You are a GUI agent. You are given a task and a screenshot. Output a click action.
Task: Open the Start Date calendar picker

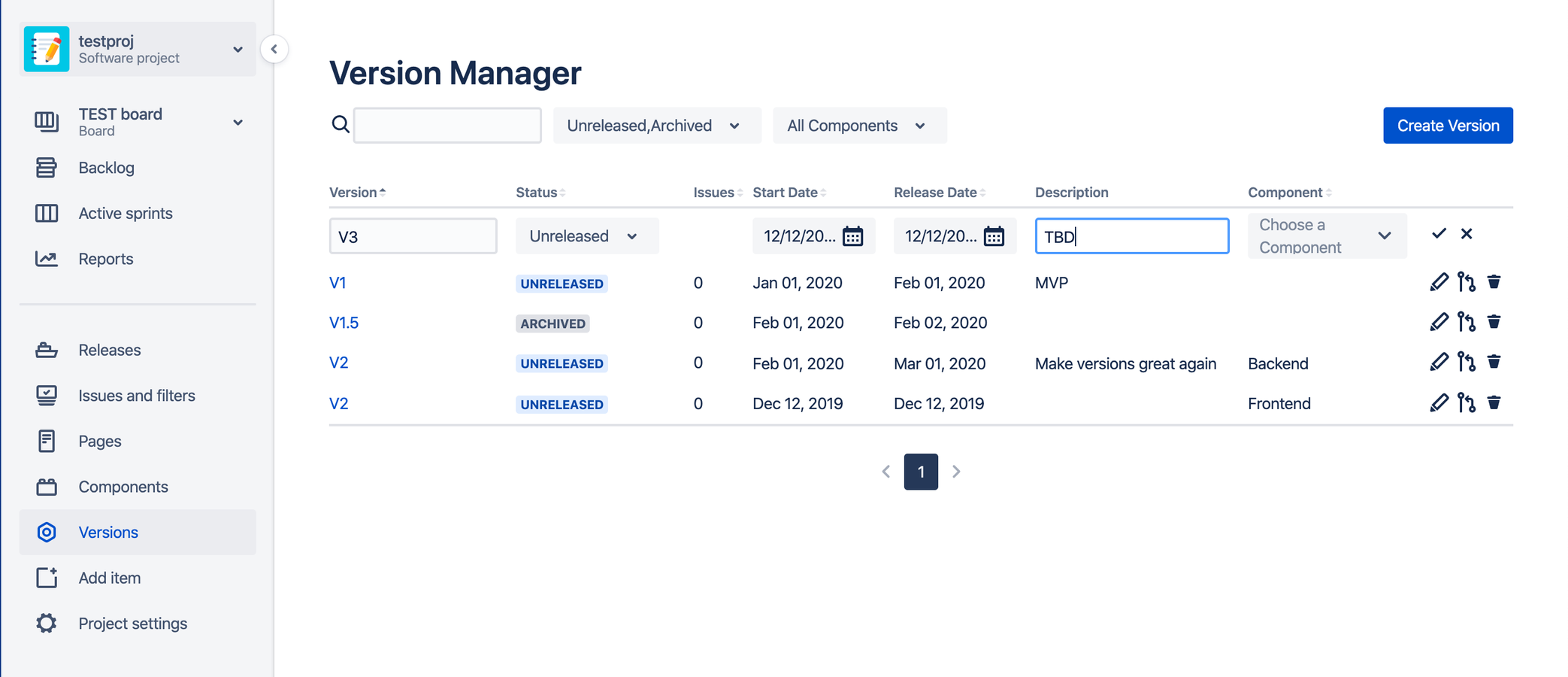pos(852,236)
